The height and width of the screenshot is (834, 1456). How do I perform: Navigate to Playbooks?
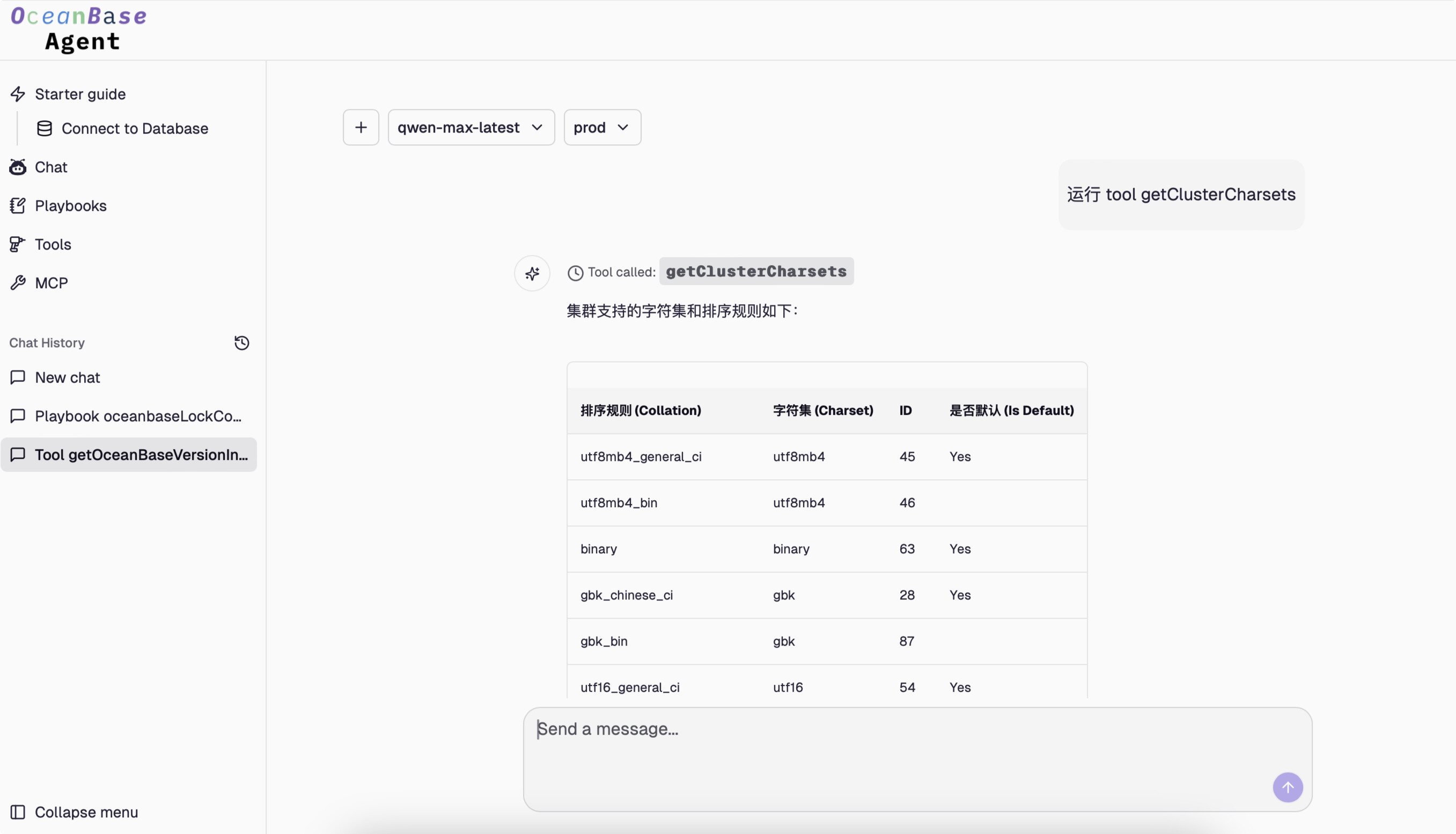click(70, 206)
